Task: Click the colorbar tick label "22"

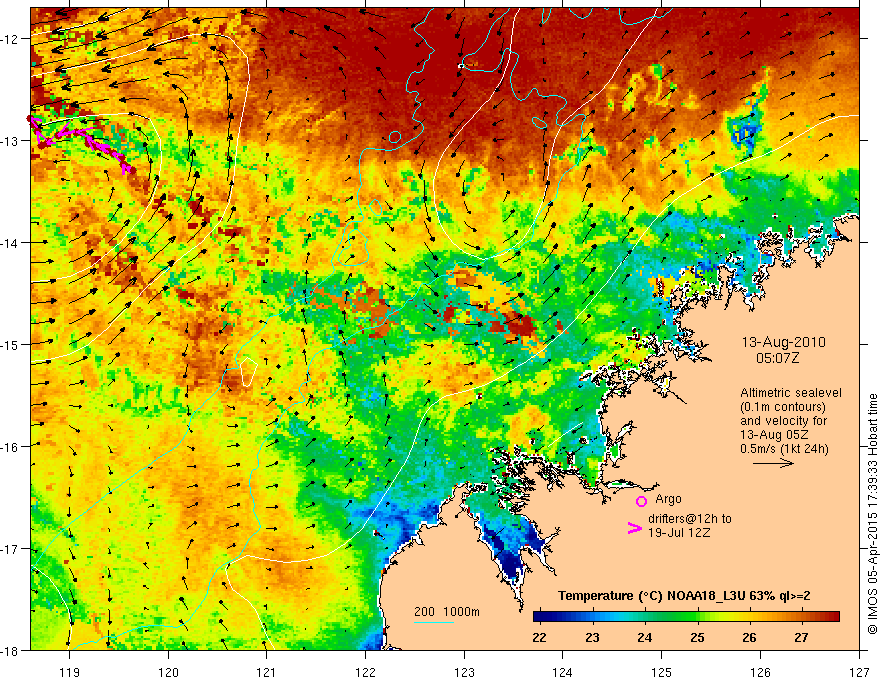Action: [539, 637]
